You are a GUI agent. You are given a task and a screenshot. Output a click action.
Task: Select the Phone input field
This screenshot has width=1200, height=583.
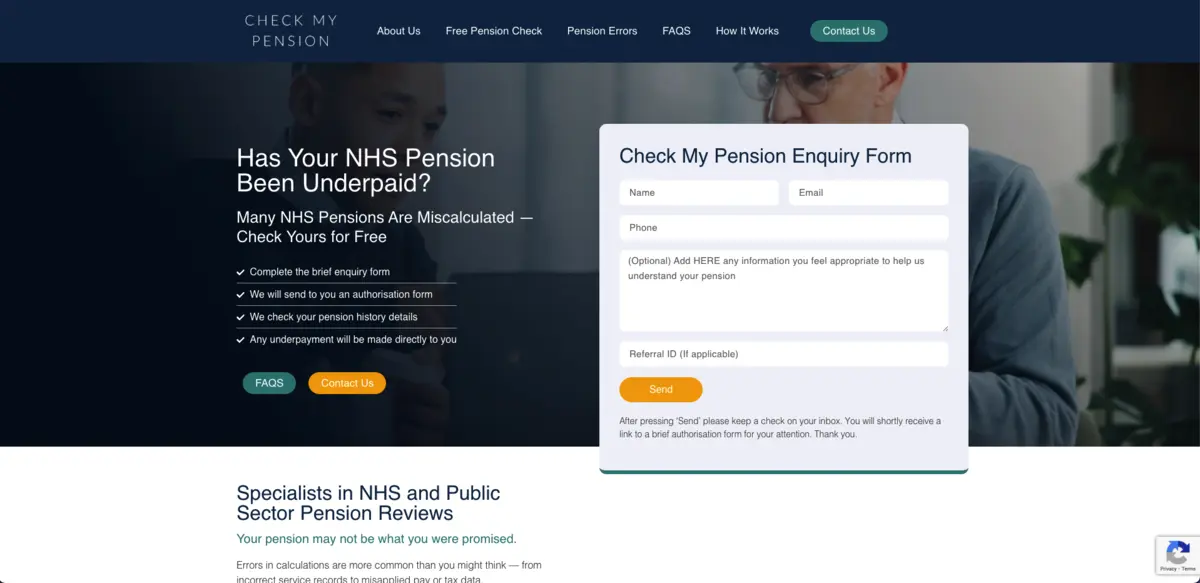(783, 228)
